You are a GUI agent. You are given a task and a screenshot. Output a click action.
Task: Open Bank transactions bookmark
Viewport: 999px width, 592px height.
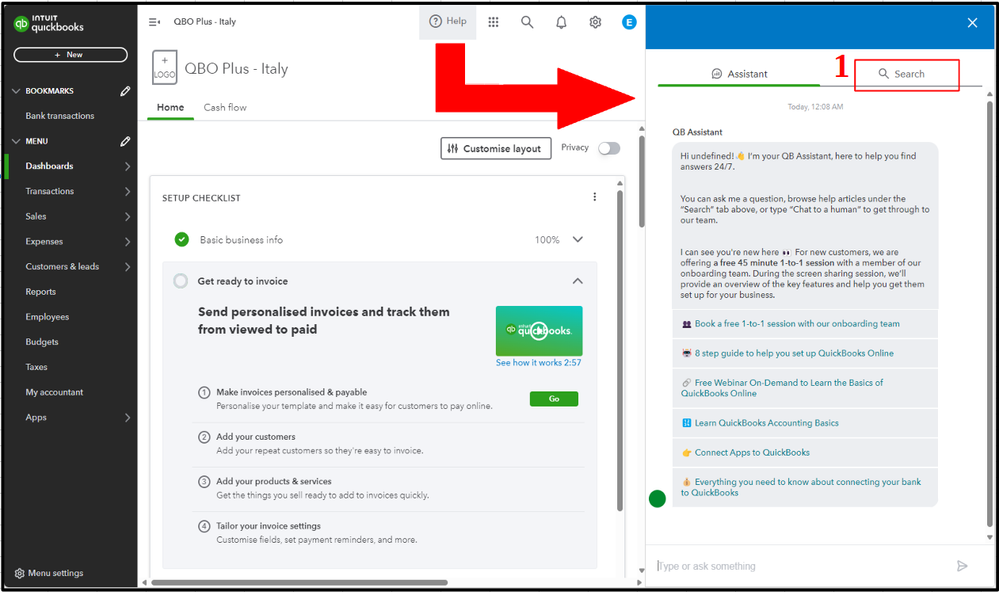click(60, 116)
